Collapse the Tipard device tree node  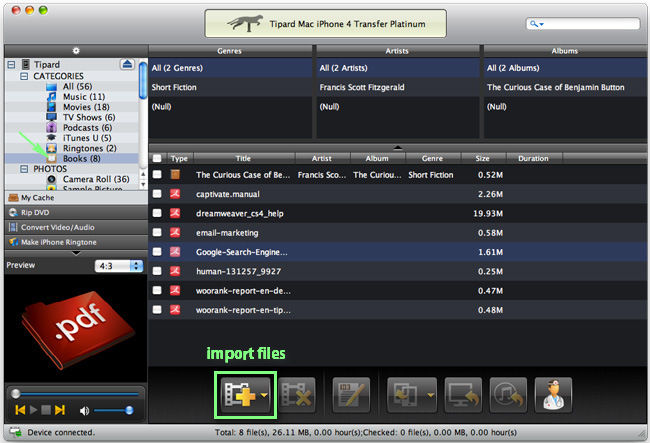pyautogui.click(x=12, y=65)
